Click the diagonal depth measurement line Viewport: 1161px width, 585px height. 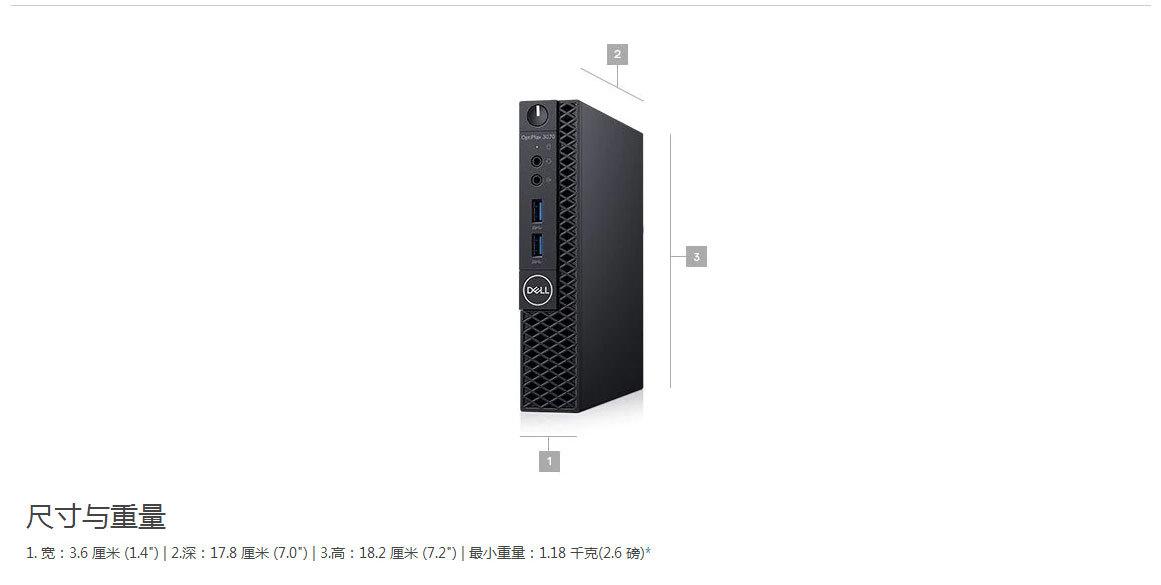click(612, 84)
